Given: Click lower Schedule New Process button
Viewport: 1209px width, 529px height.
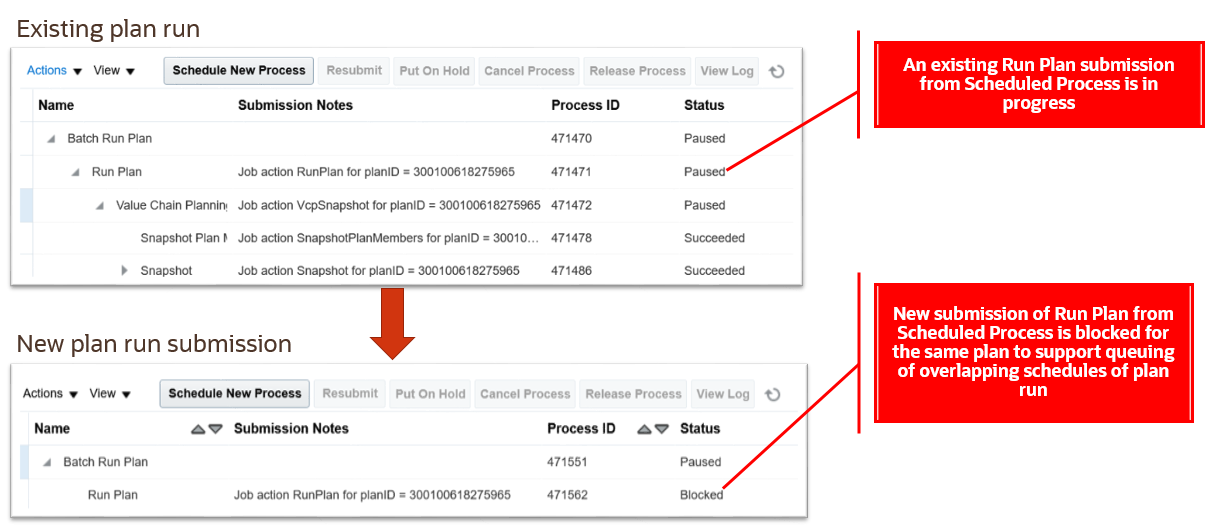Looking at the screenshot, I should 235,394.
